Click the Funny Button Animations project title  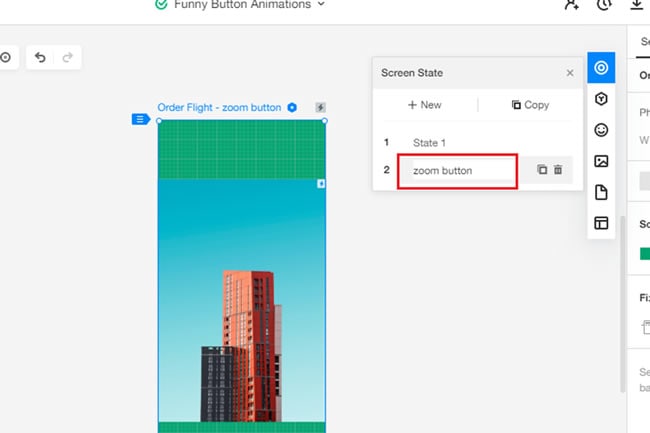click(x=243, y=5)
